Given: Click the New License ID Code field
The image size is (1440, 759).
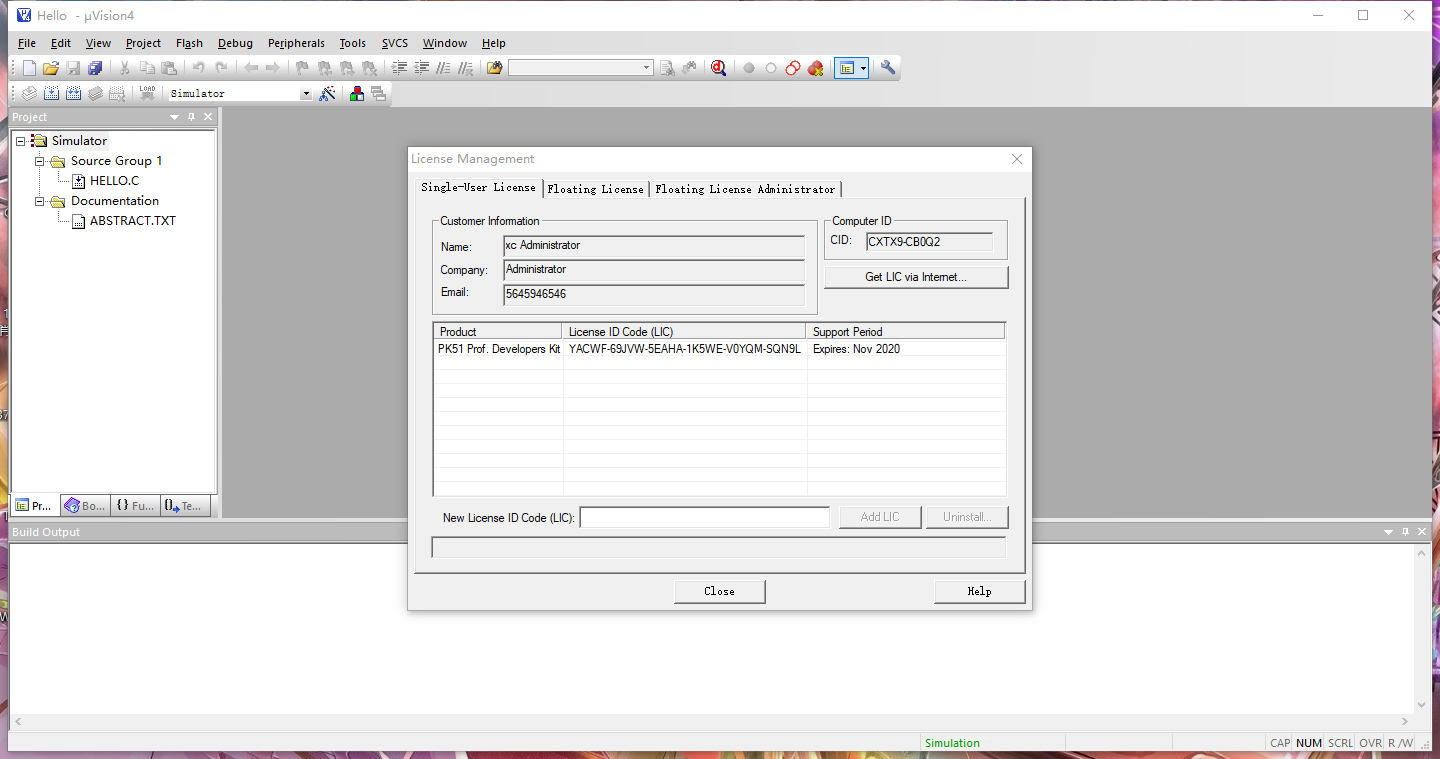Looking at the screenshot, I should (705, 517).
